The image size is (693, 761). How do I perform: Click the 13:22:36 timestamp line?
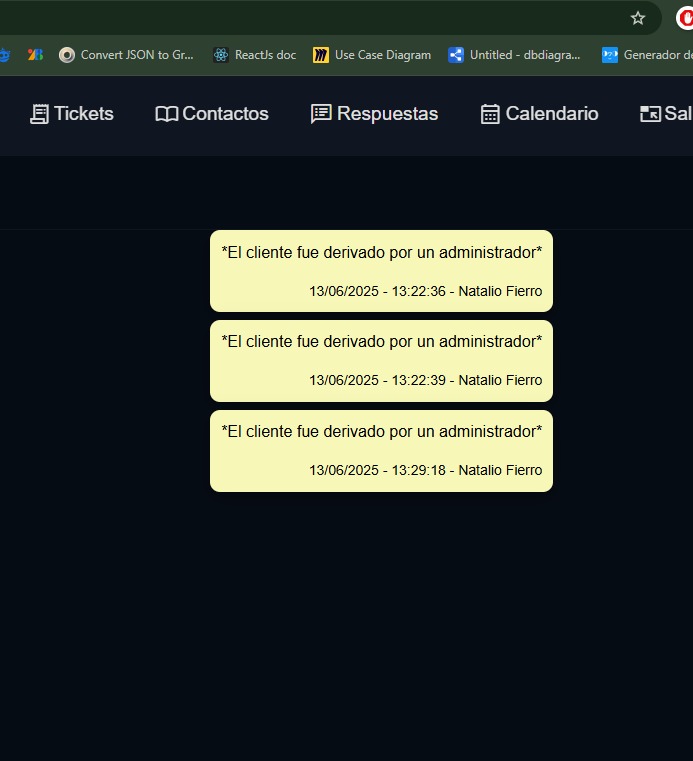click(x=425, y=292)
